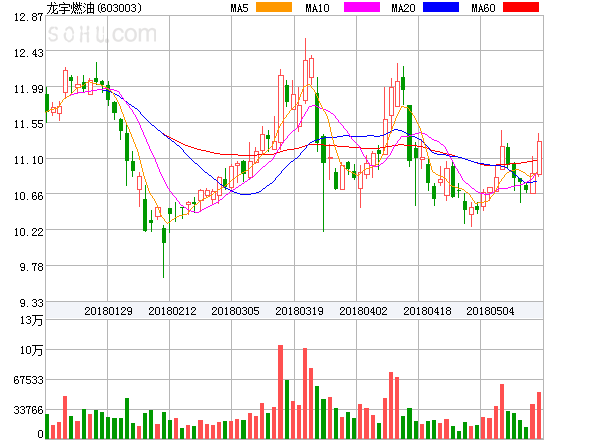
Task: Click the 11.55 price axis label
Action: pos(29,124)
